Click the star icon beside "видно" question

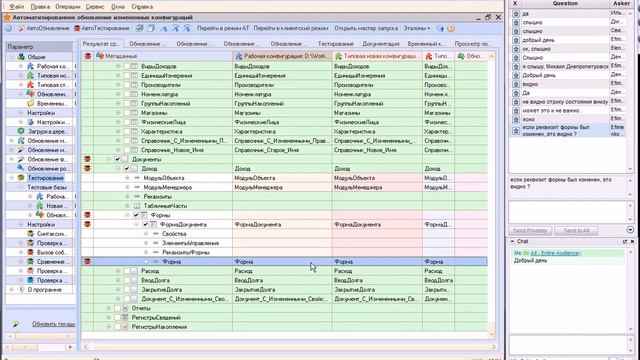(516, 84)
